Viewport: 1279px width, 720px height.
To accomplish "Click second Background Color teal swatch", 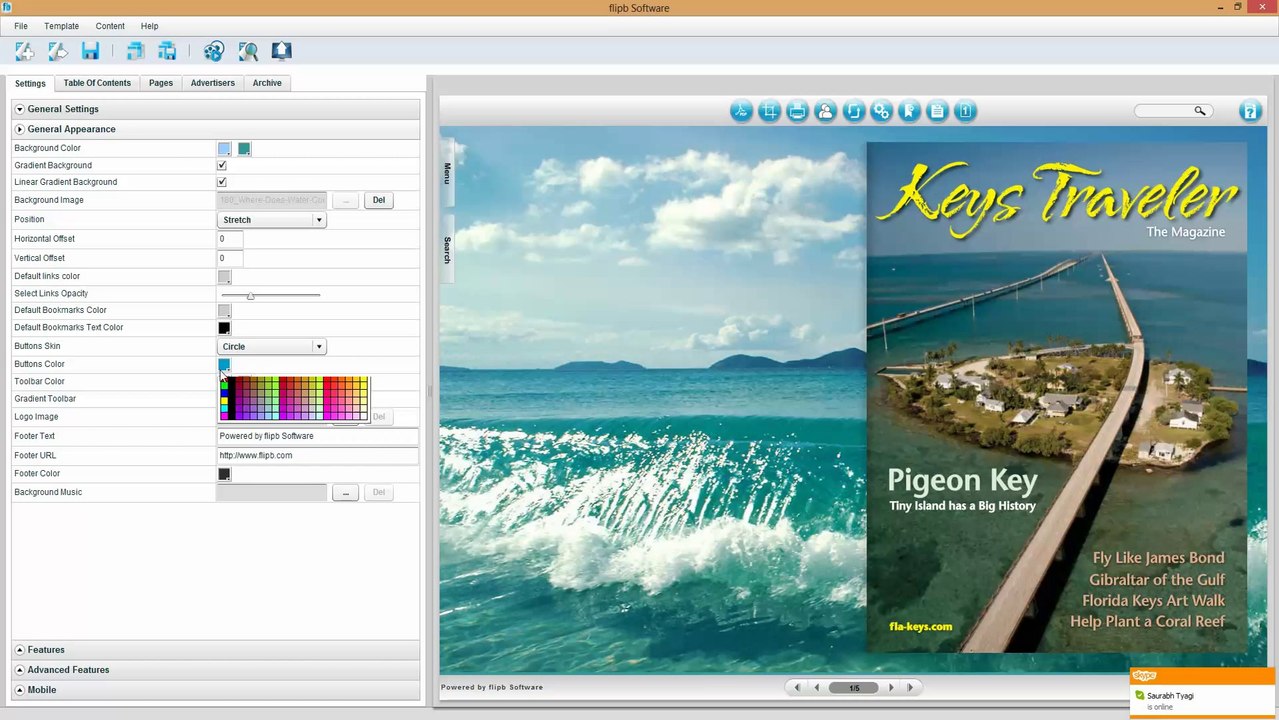I will (244, 149).
